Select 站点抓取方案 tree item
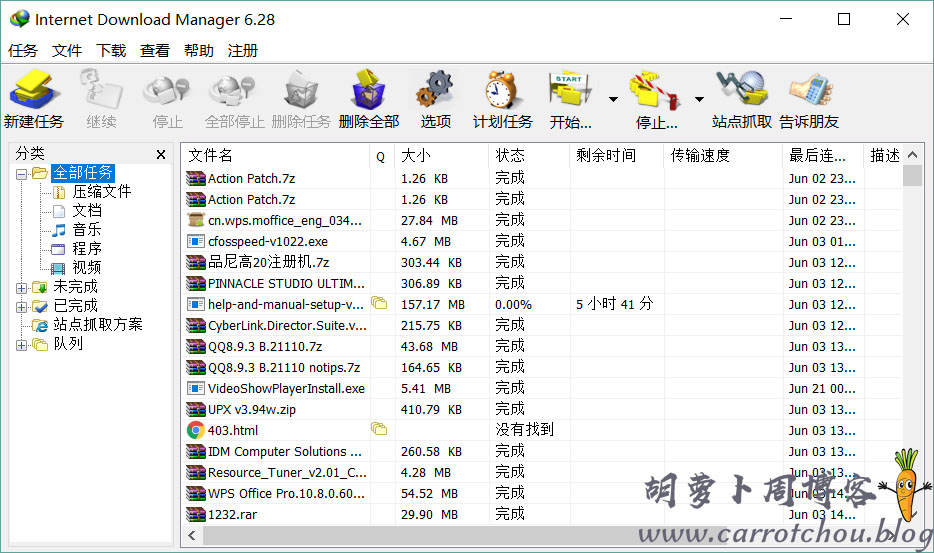The width and height of the screenshot is (934, 553). point(98,325)
